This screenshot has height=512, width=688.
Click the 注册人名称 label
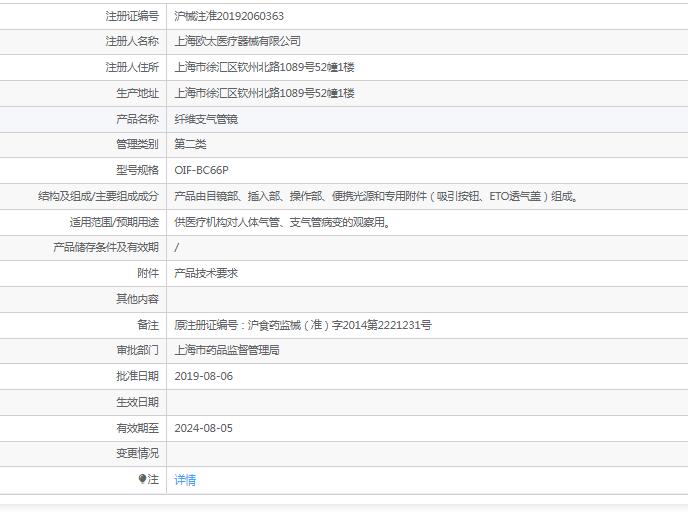click(132, 41)
